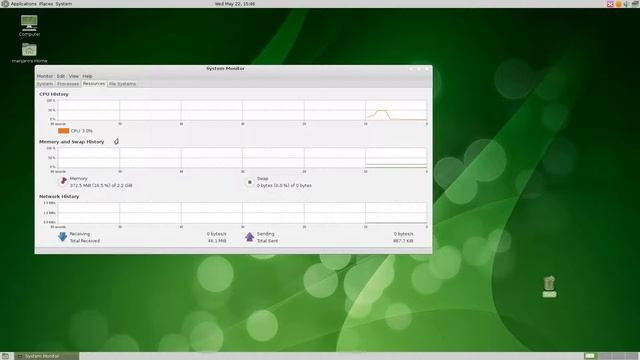This screenshot has height=360, width=640.
Task: Click the swap usage value text
Action: tap(284, 185)
